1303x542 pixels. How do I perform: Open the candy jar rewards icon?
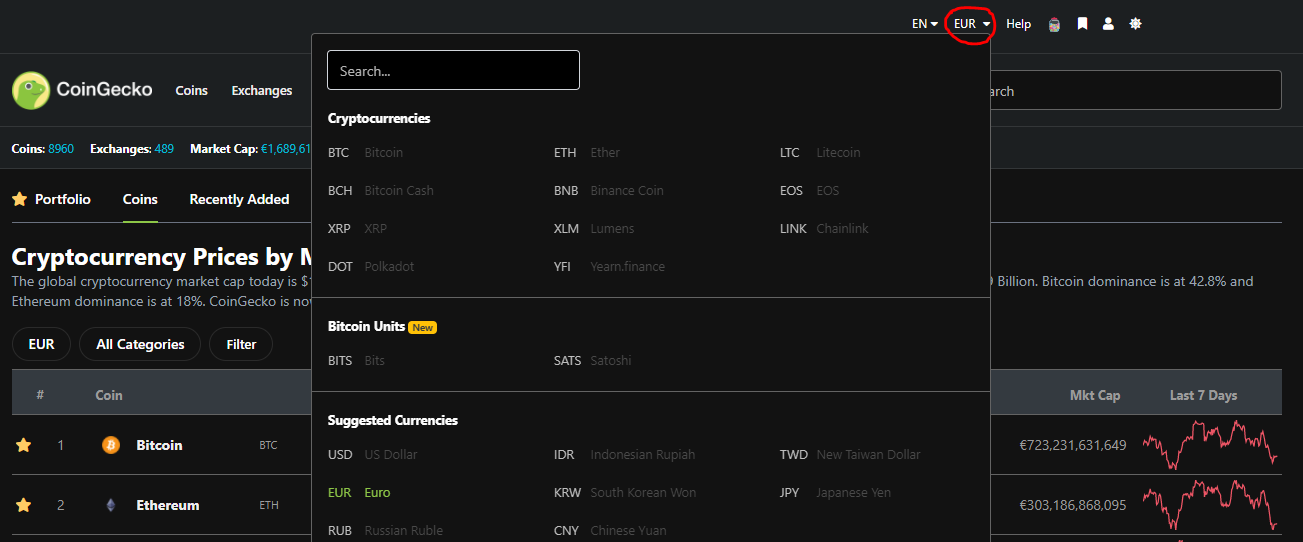click(x=1054, y=24)
